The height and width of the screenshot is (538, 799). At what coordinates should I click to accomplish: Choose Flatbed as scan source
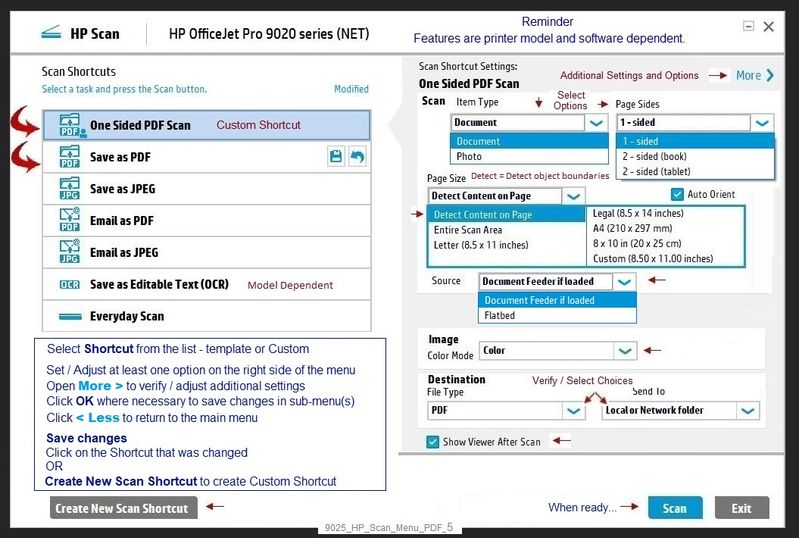pos(557,315)
